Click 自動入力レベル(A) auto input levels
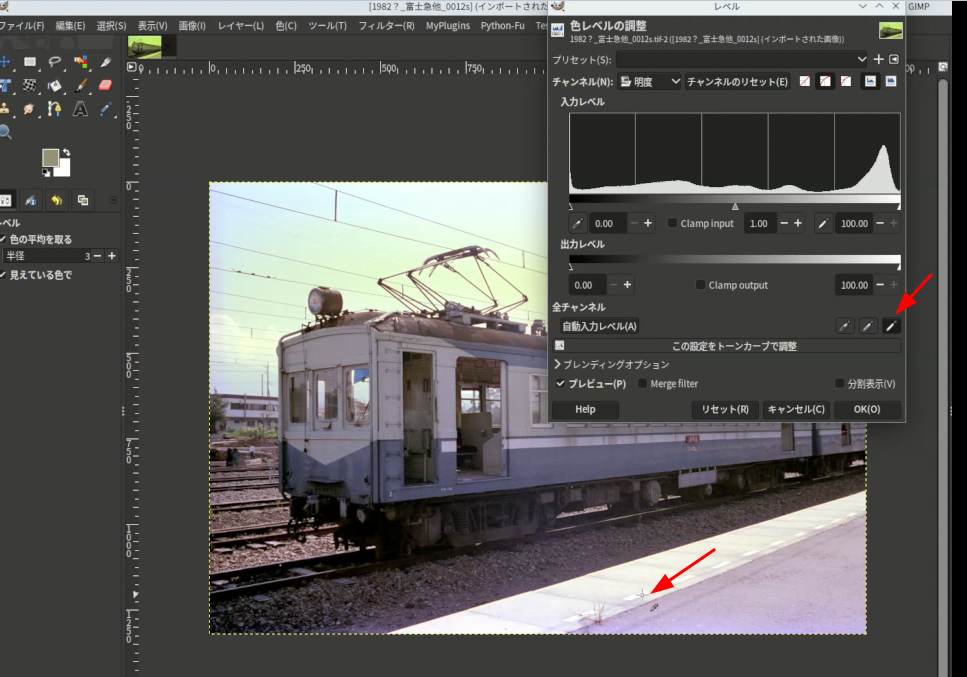This screenshot has height=677, width=967. tap(599, 326)
